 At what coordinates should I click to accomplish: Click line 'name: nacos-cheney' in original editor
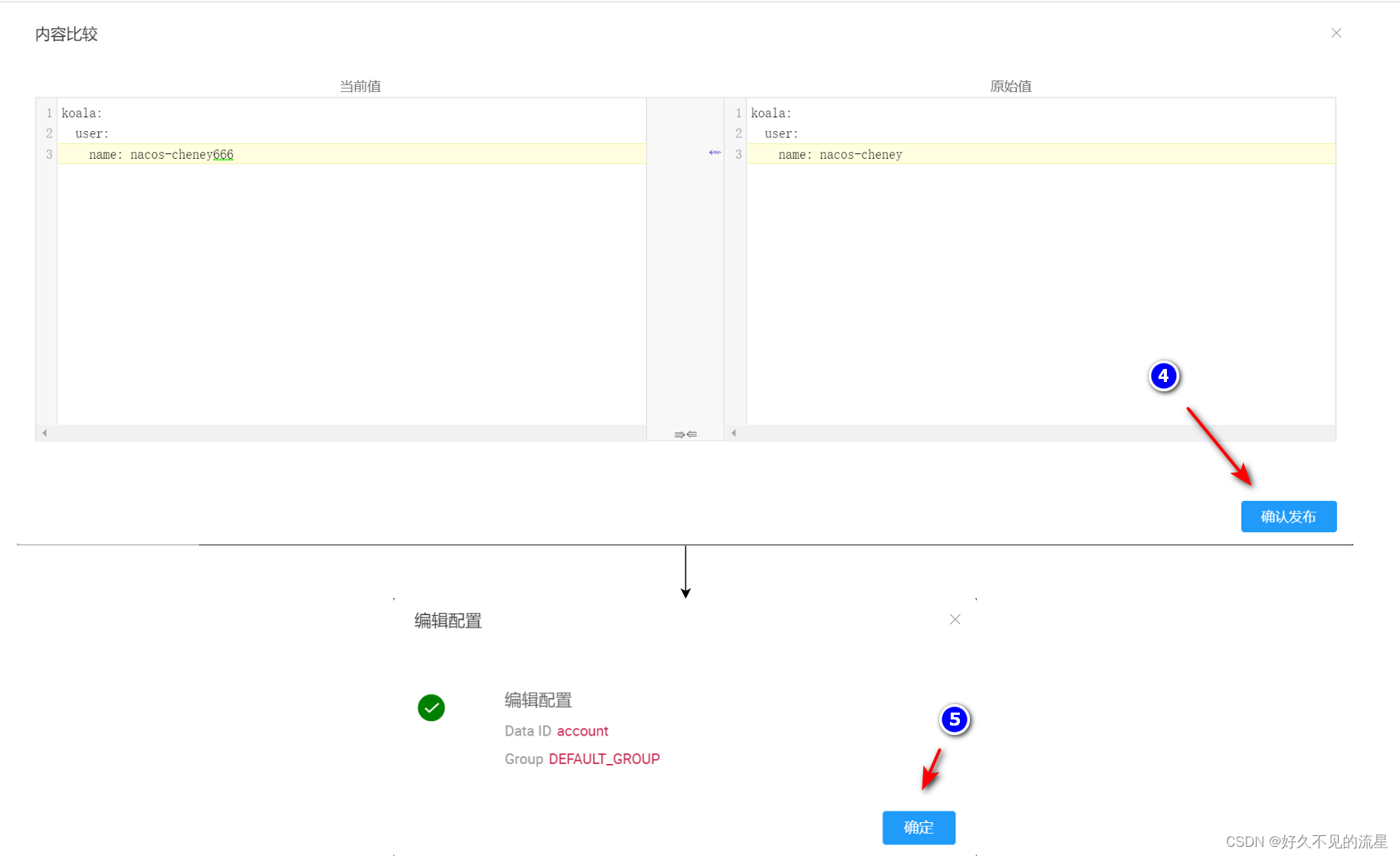[1041, 154]
